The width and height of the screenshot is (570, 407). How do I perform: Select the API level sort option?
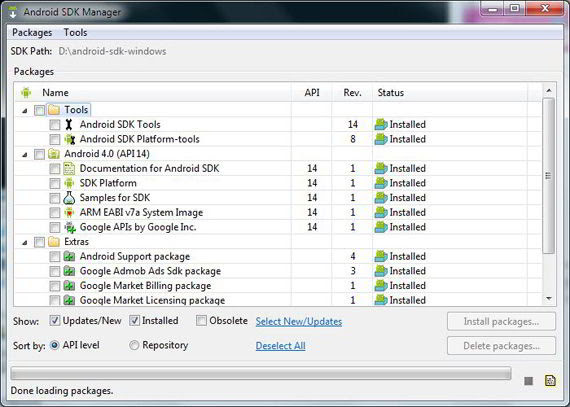(54, 345)
